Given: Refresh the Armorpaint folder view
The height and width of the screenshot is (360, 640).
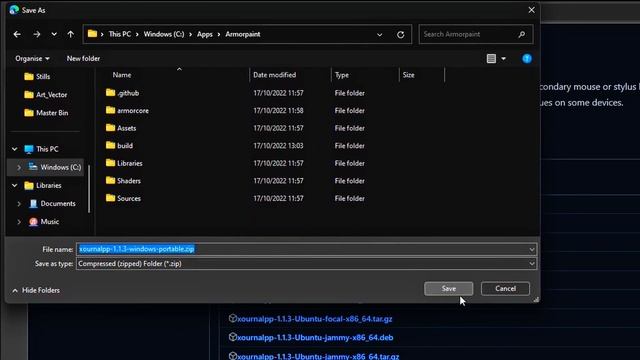Looking at the screenshot, I should pyautogui.click(x=400, y=34).
